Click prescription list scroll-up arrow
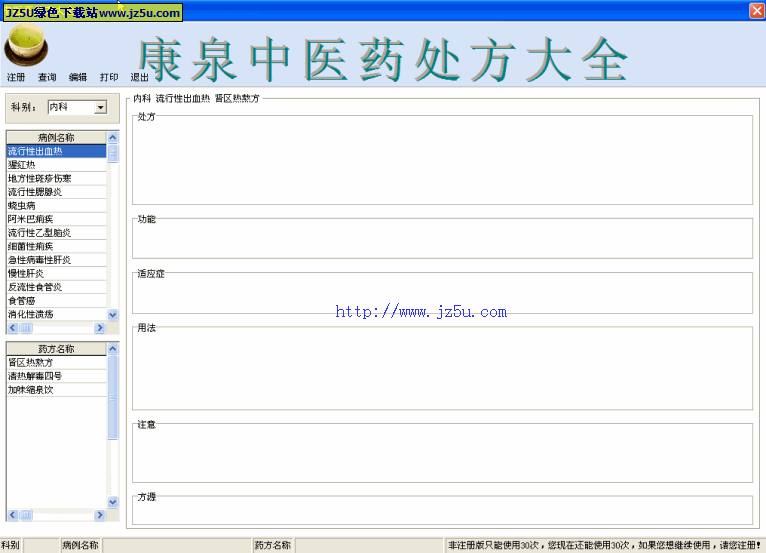 pos(113,349)
